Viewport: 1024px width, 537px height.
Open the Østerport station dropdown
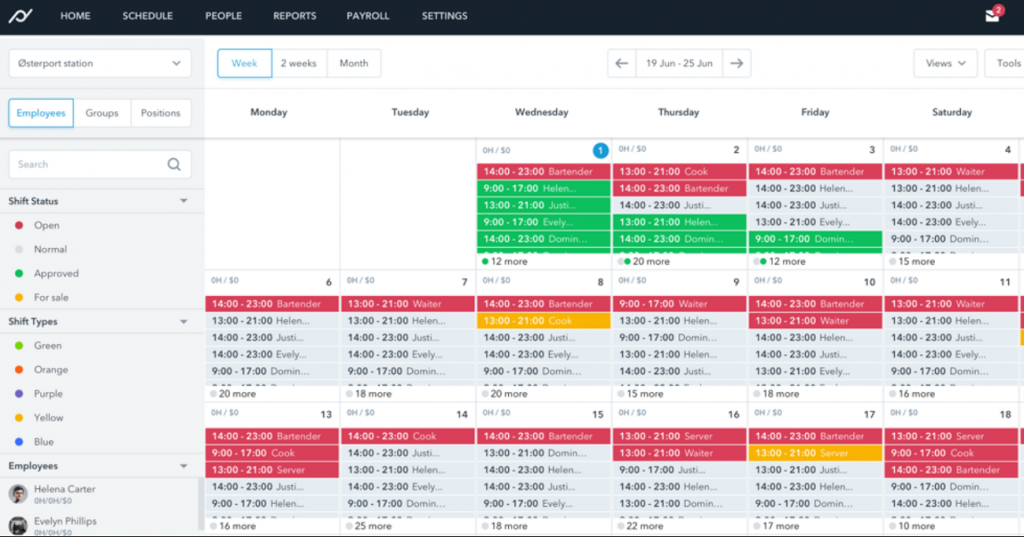[100, 63]
